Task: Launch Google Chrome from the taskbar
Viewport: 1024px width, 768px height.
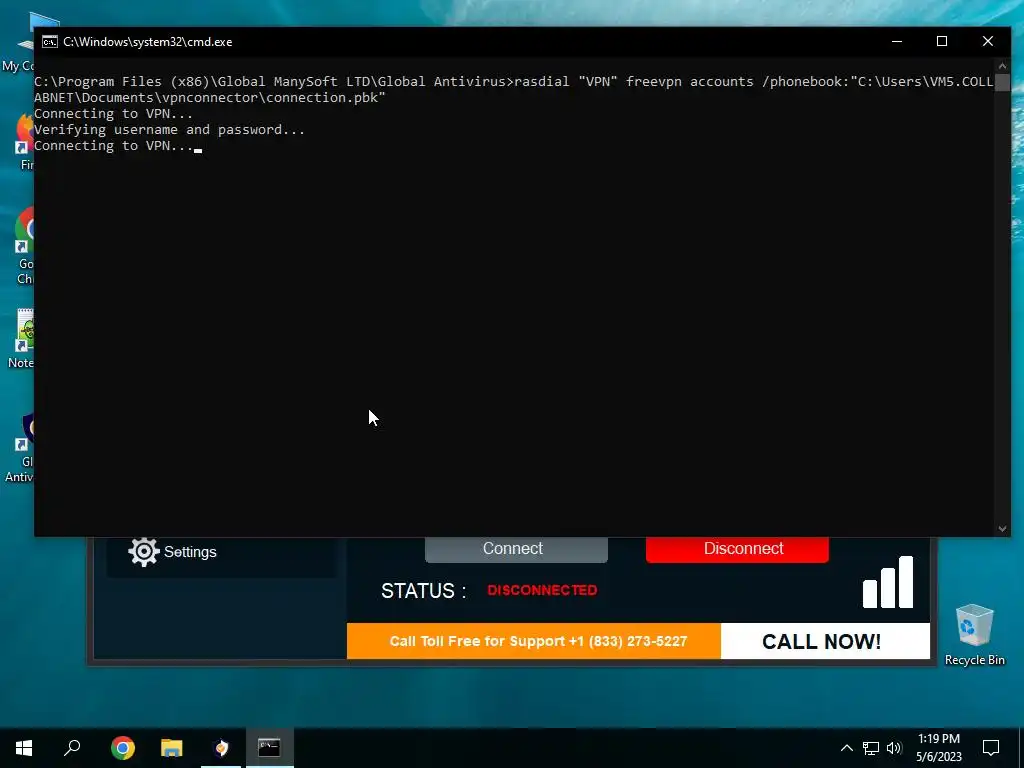Action: 123,748
